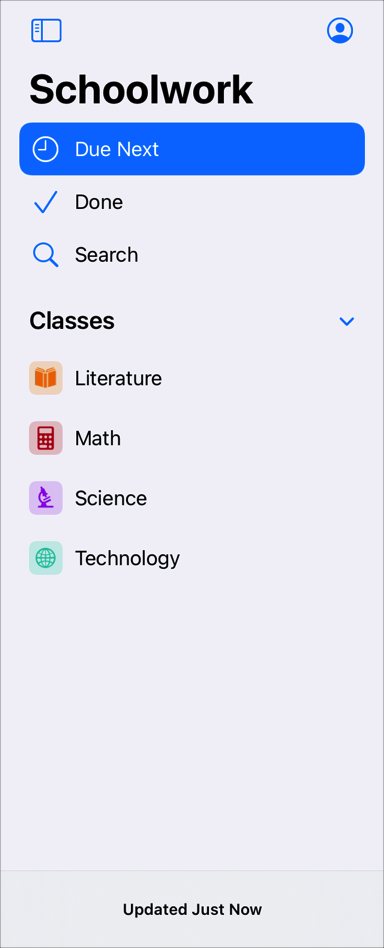Click the orange Literature book icon
Screen dimensions: 384x948
[46, 378]
